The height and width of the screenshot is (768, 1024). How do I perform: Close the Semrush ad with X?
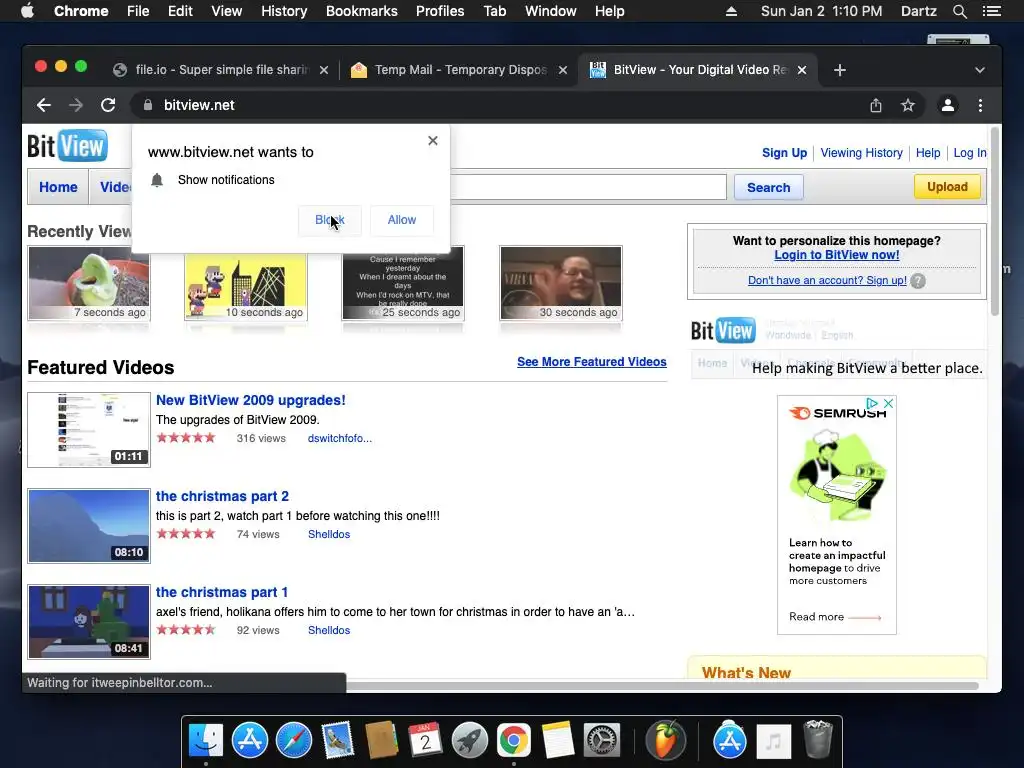click(888, 403)
